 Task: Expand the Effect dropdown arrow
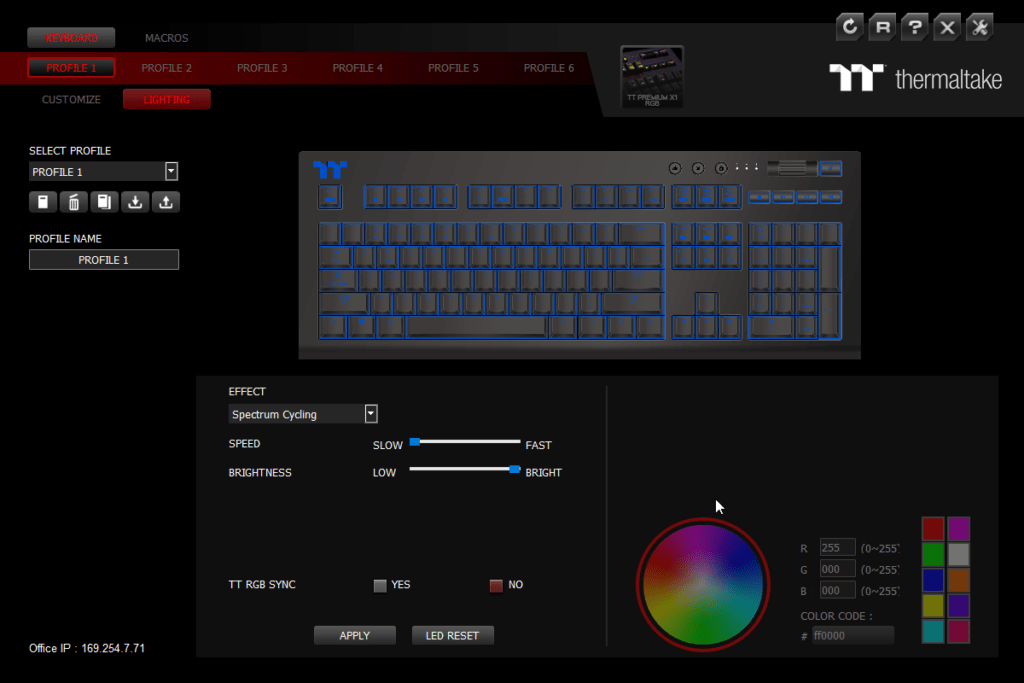pyautogui.click(x=371, y=414)
